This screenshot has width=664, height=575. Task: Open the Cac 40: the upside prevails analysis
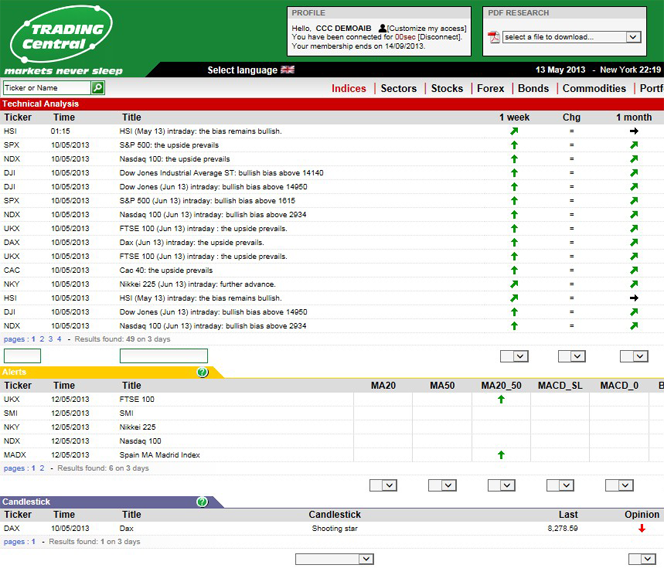point(166,270)
